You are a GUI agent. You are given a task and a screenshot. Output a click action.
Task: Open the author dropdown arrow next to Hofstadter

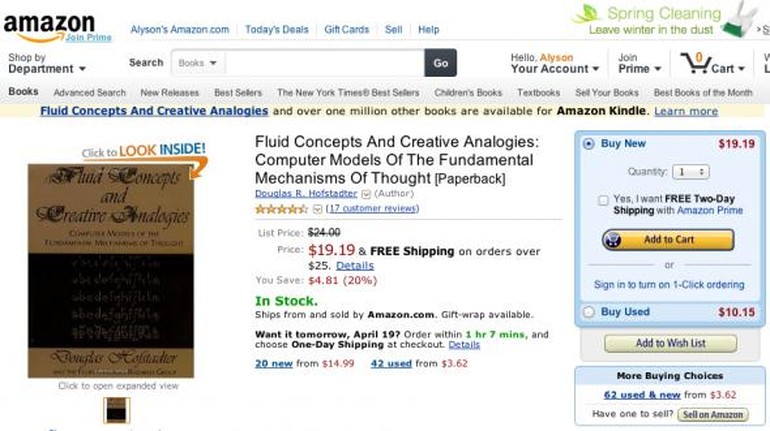click(x=365, y=194)
